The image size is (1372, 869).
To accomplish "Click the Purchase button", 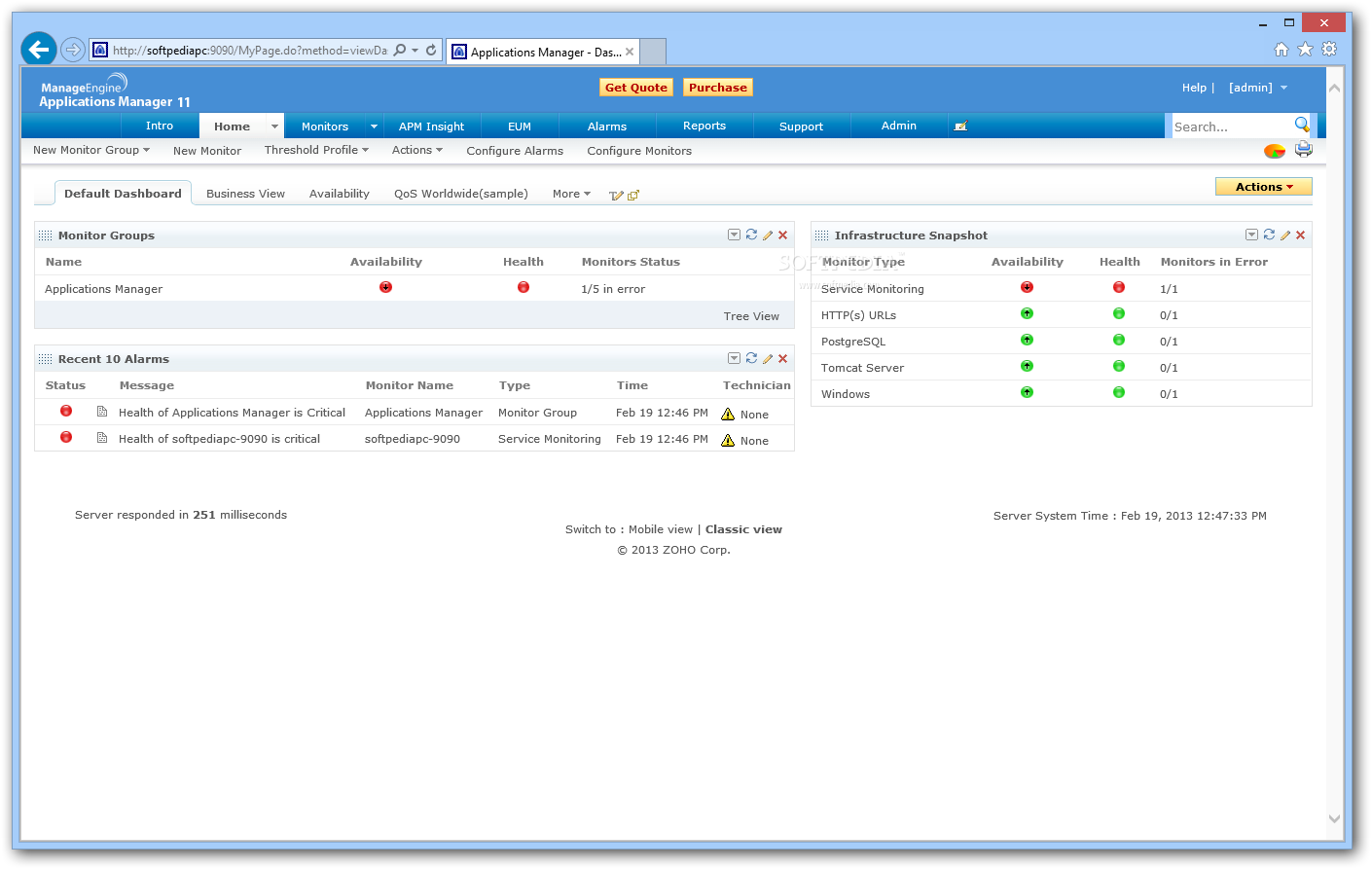I will click(718, 88).
